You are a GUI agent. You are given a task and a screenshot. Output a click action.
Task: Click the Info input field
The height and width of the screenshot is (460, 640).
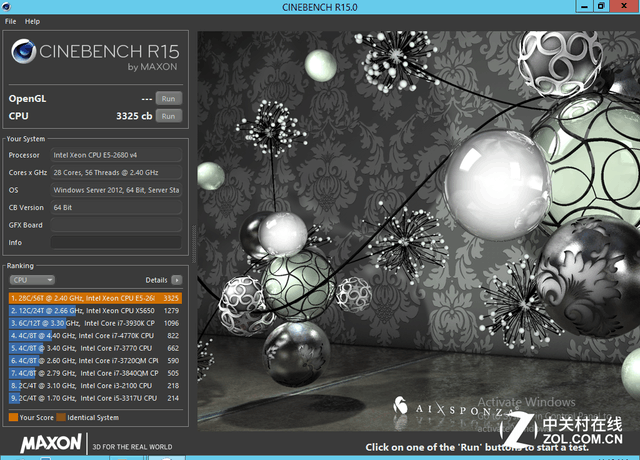point(116,242)
